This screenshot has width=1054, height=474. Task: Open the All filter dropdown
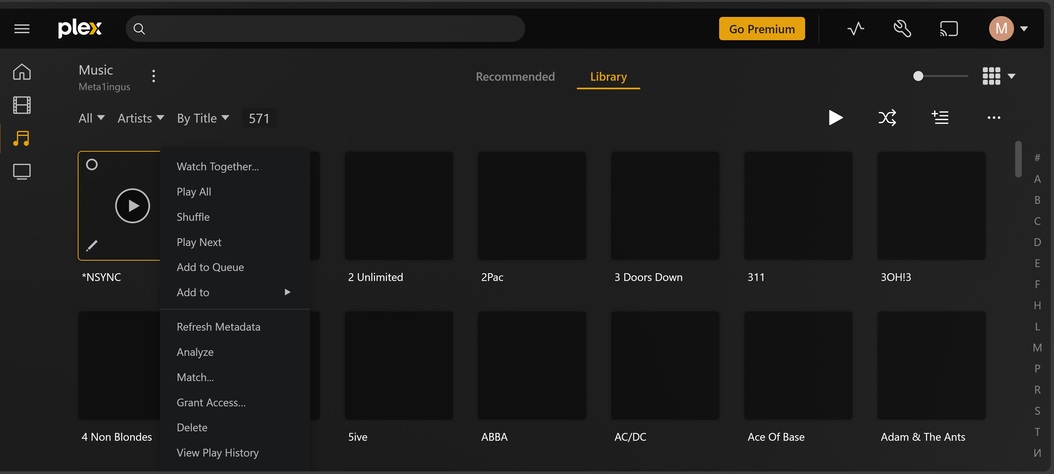click(x=91, y=118)
